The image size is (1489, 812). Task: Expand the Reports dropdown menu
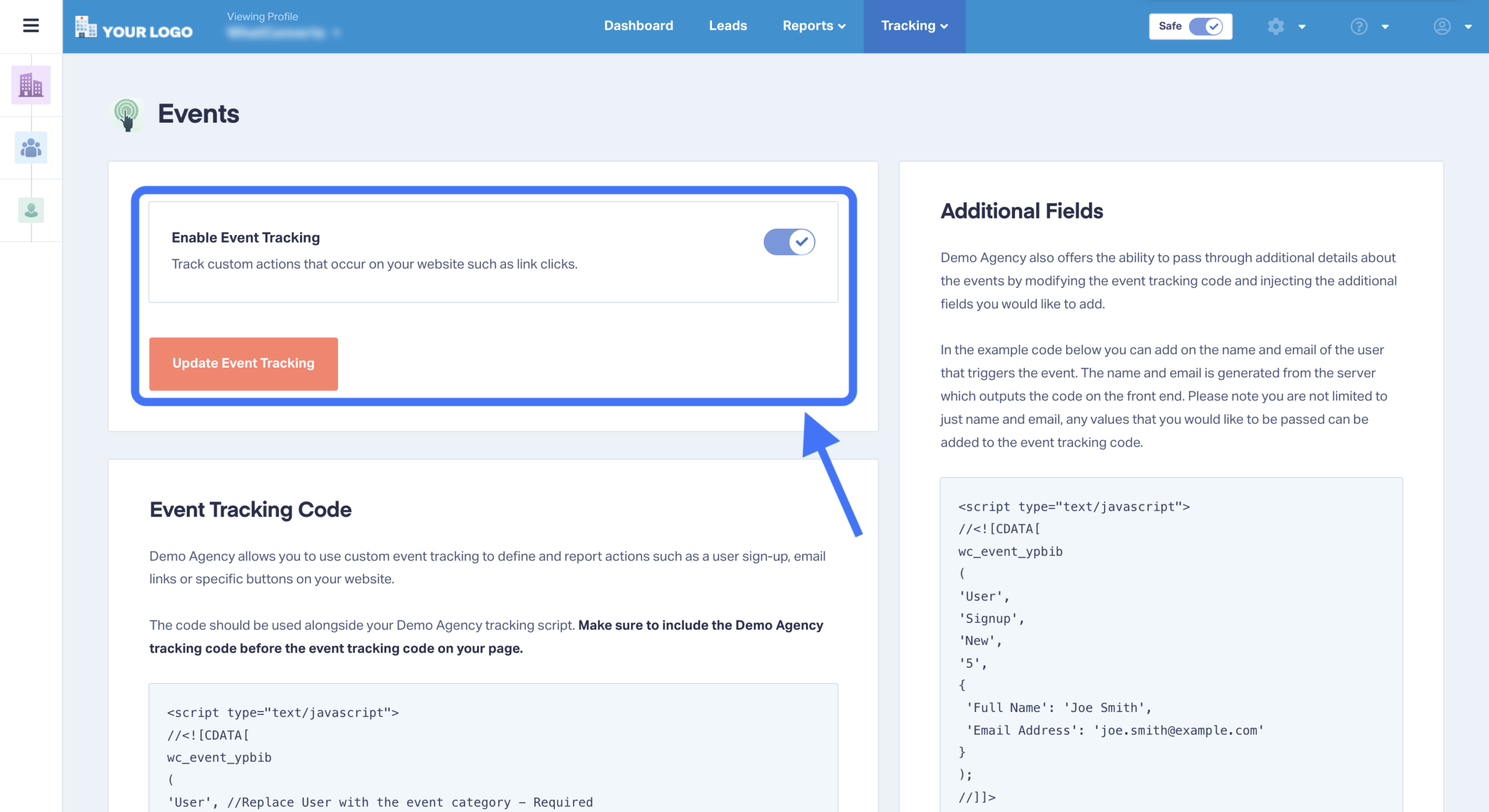[x=814, y=26]
